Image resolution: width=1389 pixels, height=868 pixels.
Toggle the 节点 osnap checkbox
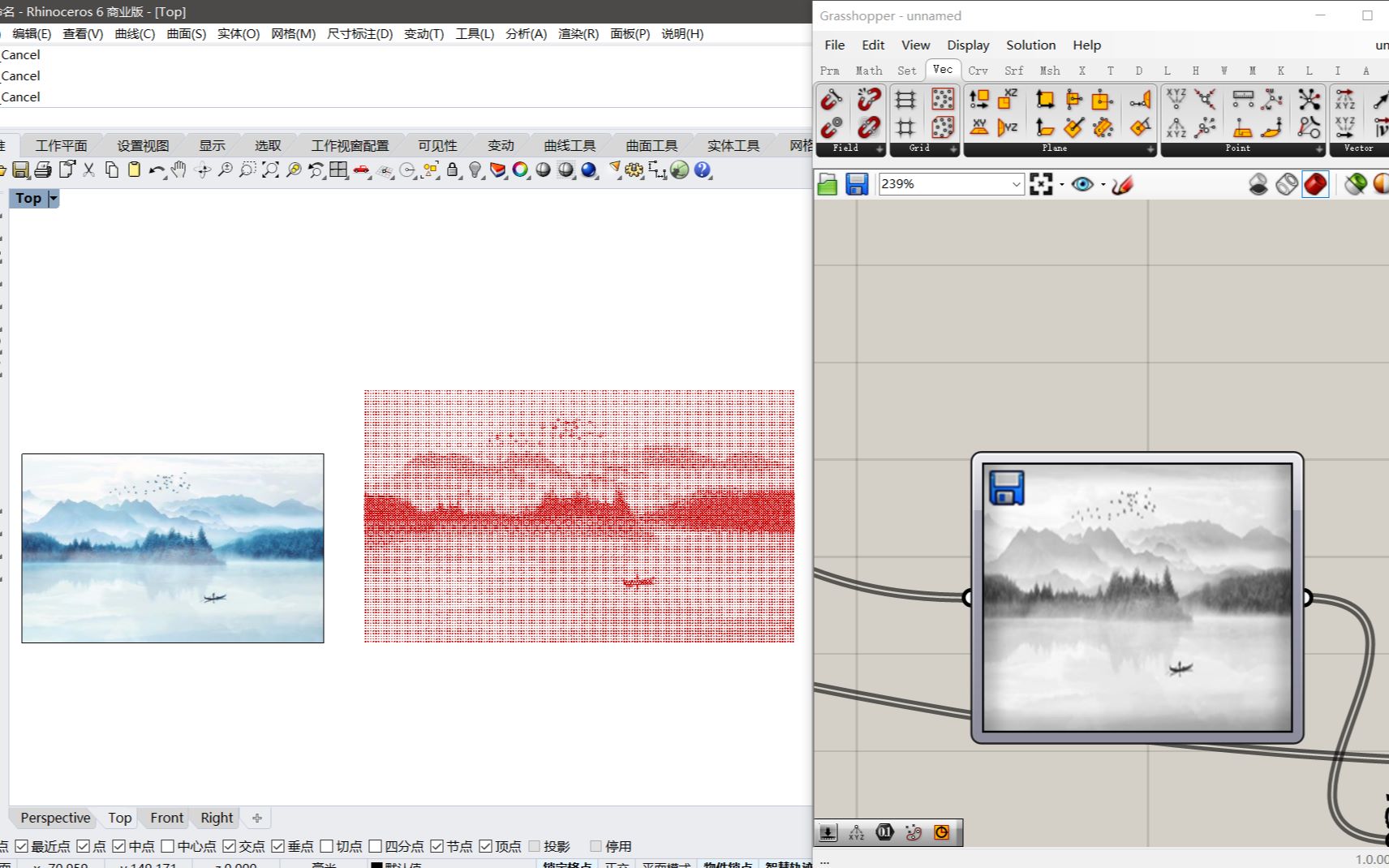tap(436, 846)
